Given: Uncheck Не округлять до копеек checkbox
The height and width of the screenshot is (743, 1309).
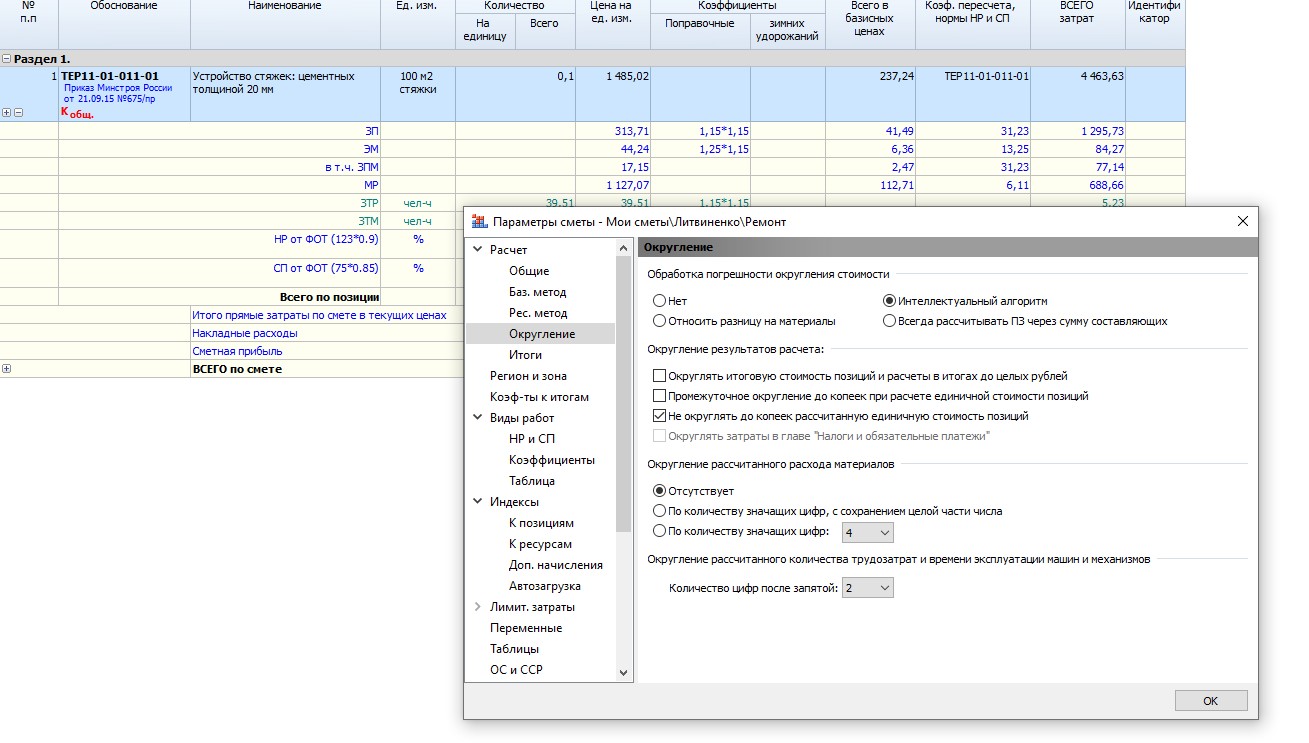Looking at the screenshot, I should (x=659, y=416).
